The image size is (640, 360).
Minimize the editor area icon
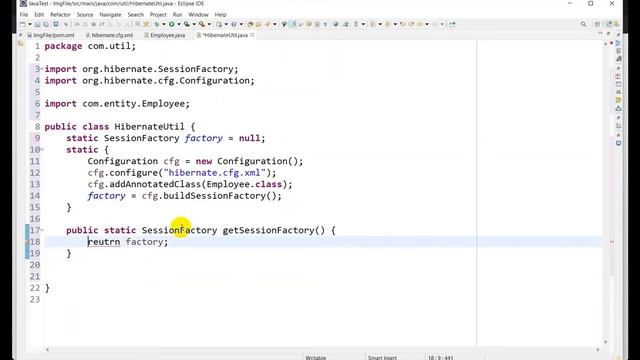pyautogui.click(x=600, y=33)
